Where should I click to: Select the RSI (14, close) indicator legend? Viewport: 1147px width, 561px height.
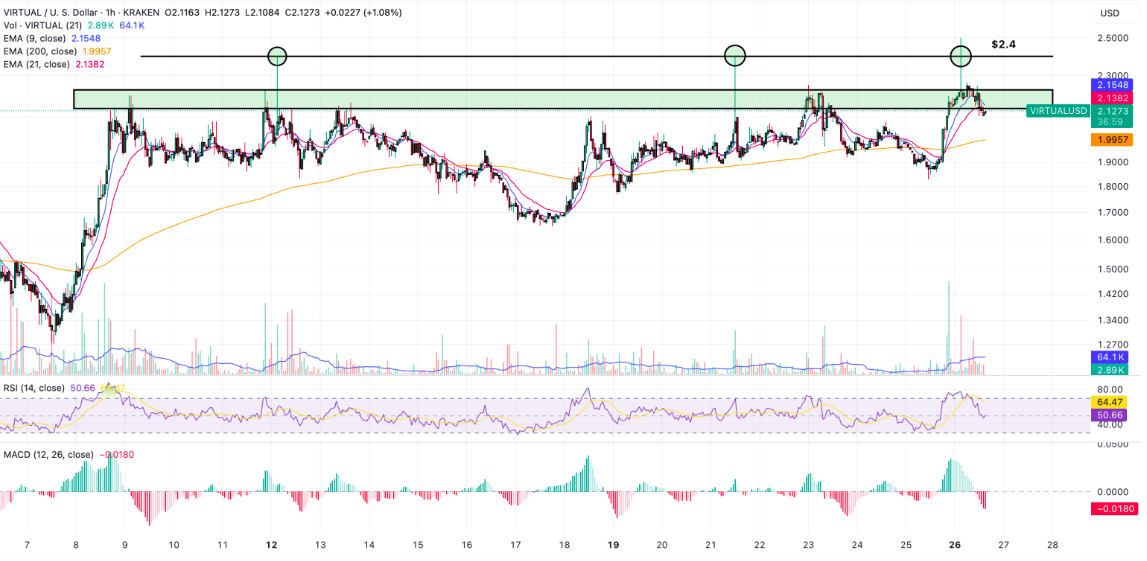(34, 387)
